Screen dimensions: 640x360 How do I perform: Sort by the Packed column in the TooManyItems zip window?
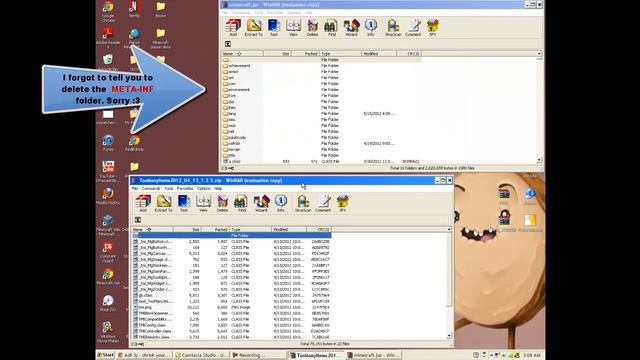click(215, 229)
